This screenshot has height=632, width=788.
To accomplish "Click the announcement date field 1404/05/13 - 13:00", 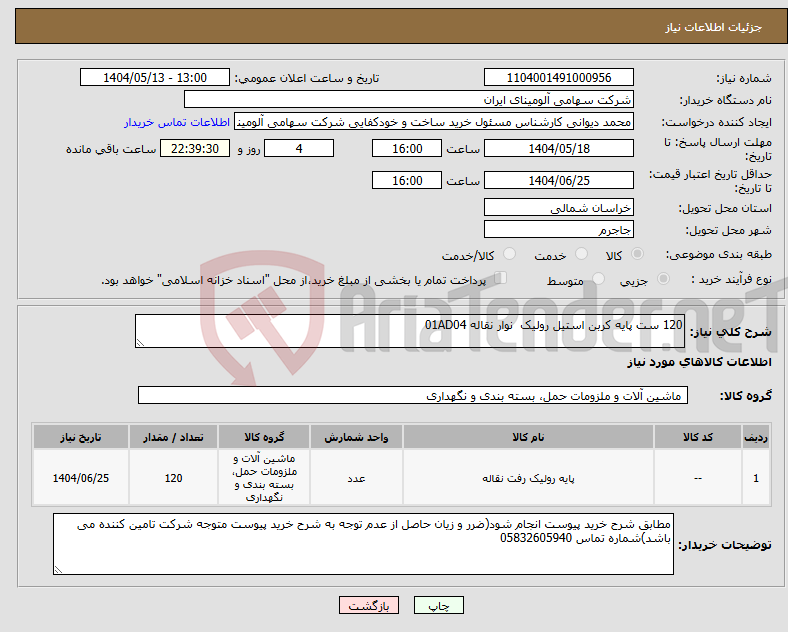I will (155, 77).
